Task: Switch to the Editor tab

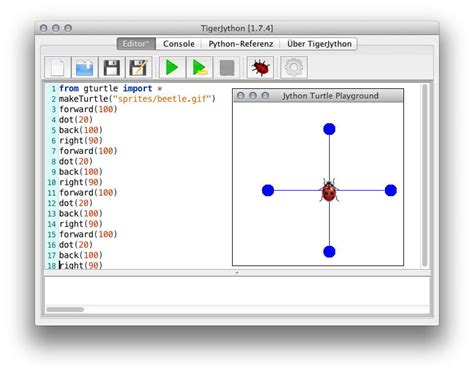Action: 136,44
